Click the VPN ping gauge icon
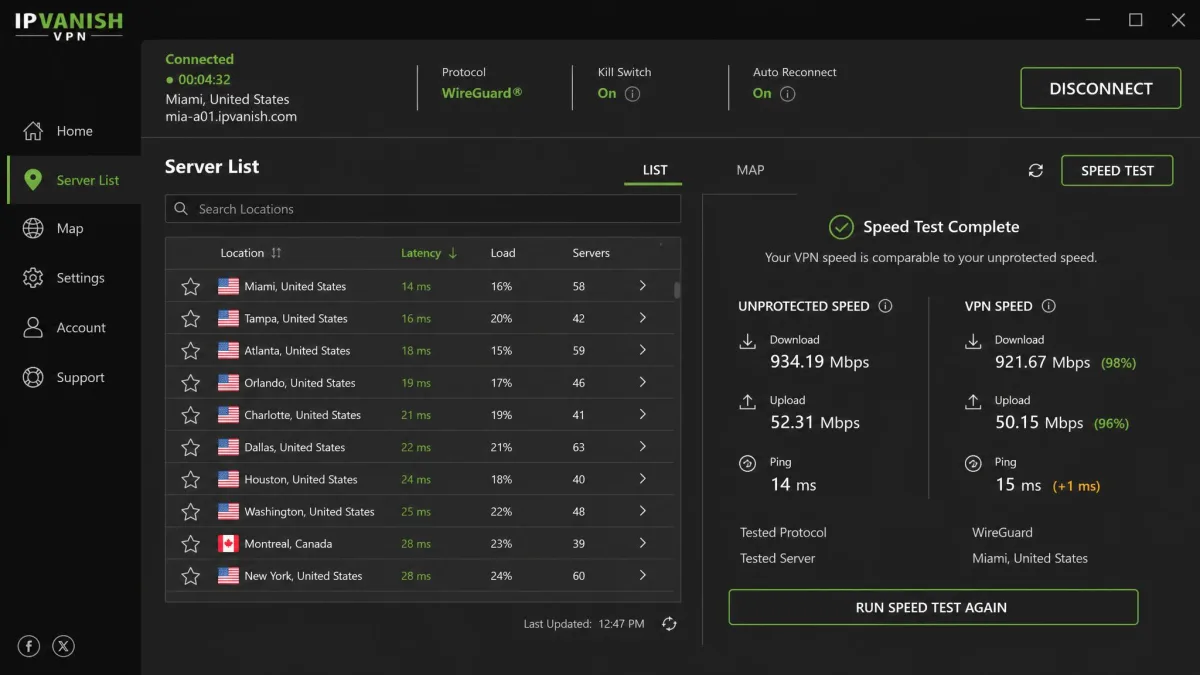This screenshot has width=1200, height=675. pos(972,464)
